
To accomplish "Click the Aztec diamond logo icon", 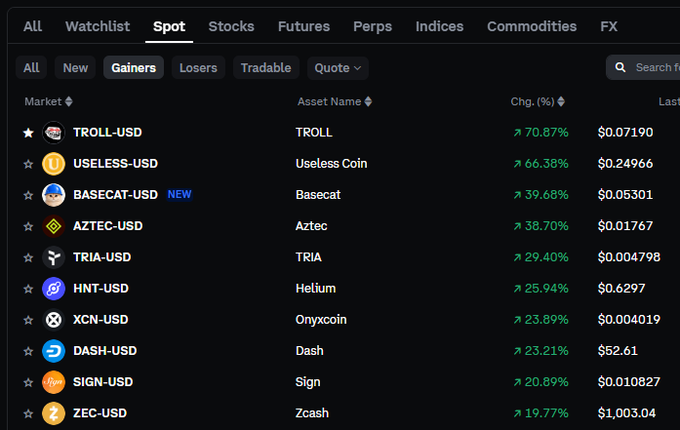I will coord(53,226).
